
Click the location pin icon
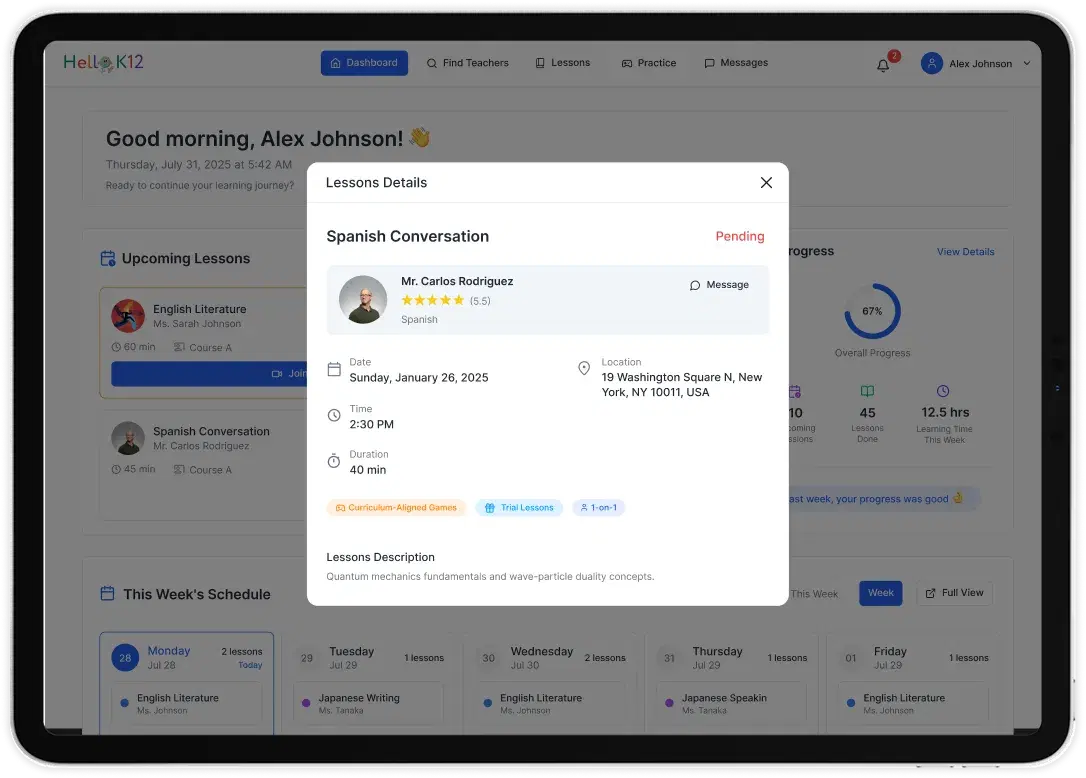[584, 368]
